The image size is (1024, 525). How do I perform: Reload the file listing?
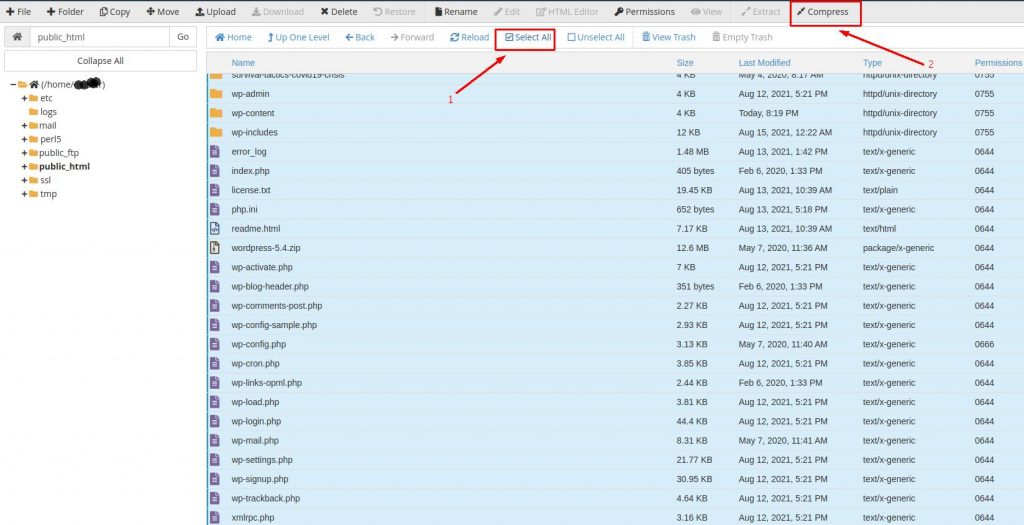pyautogui.click(x=469, y=37)
